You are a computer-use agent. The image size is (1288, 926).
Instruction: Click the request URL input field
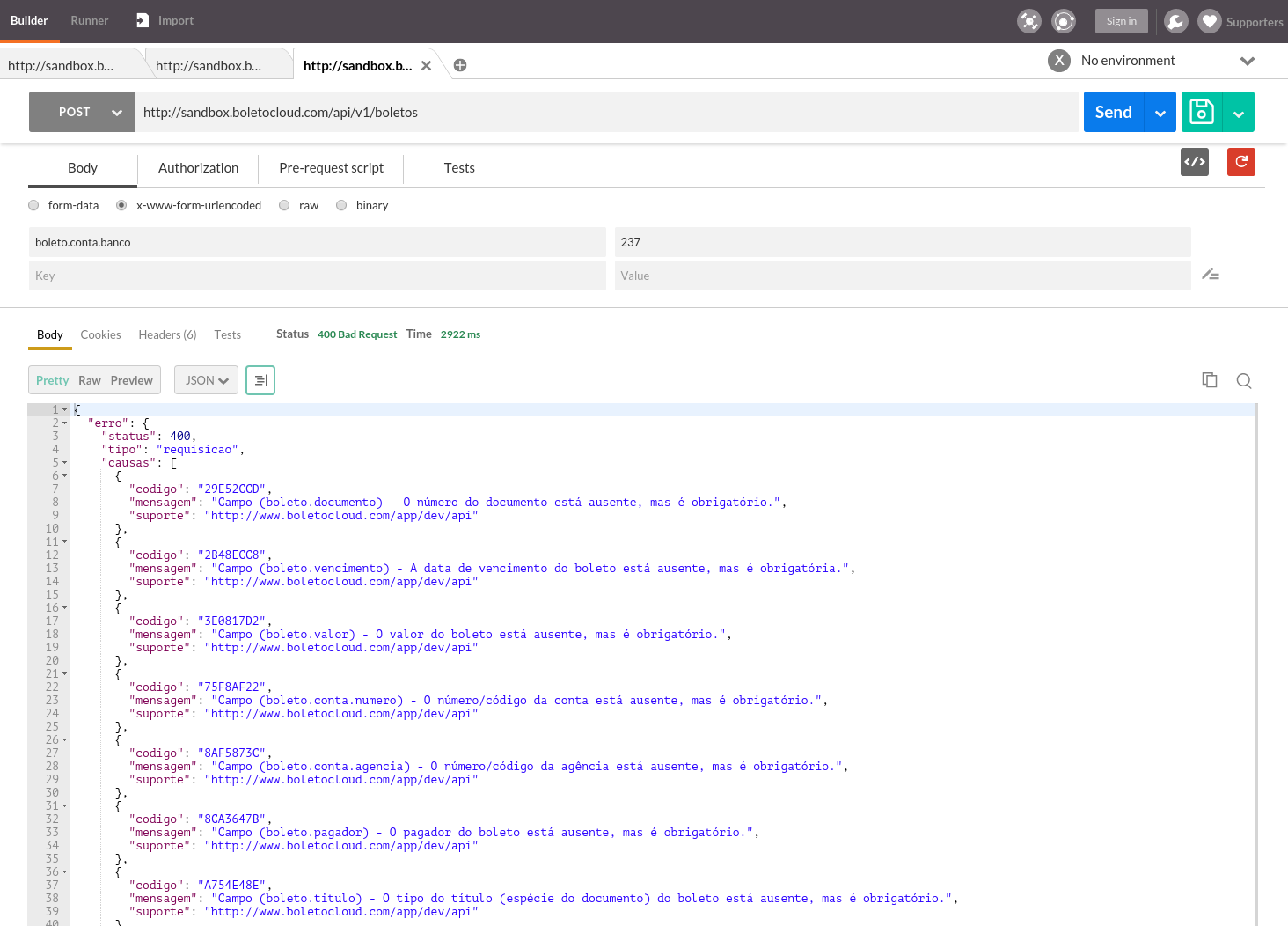[x=606, y=112]
